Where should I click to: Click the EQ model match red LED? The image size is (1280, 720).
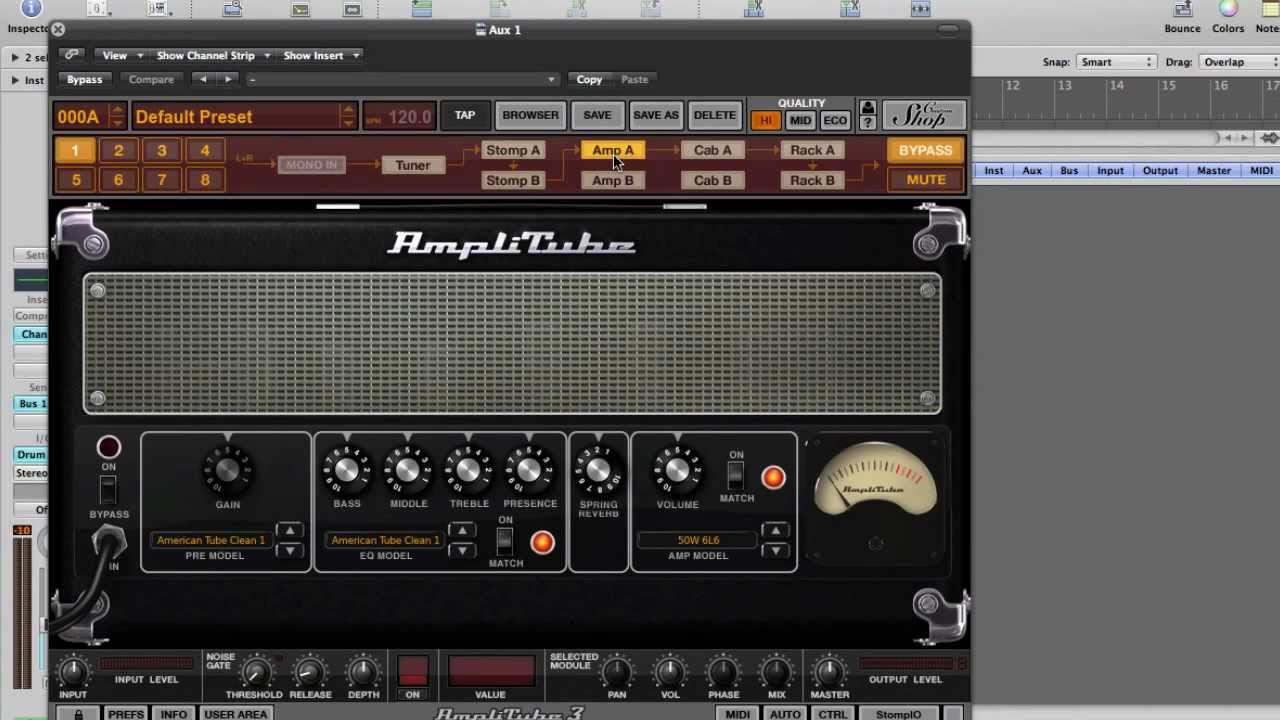click(x=542, y=542)
